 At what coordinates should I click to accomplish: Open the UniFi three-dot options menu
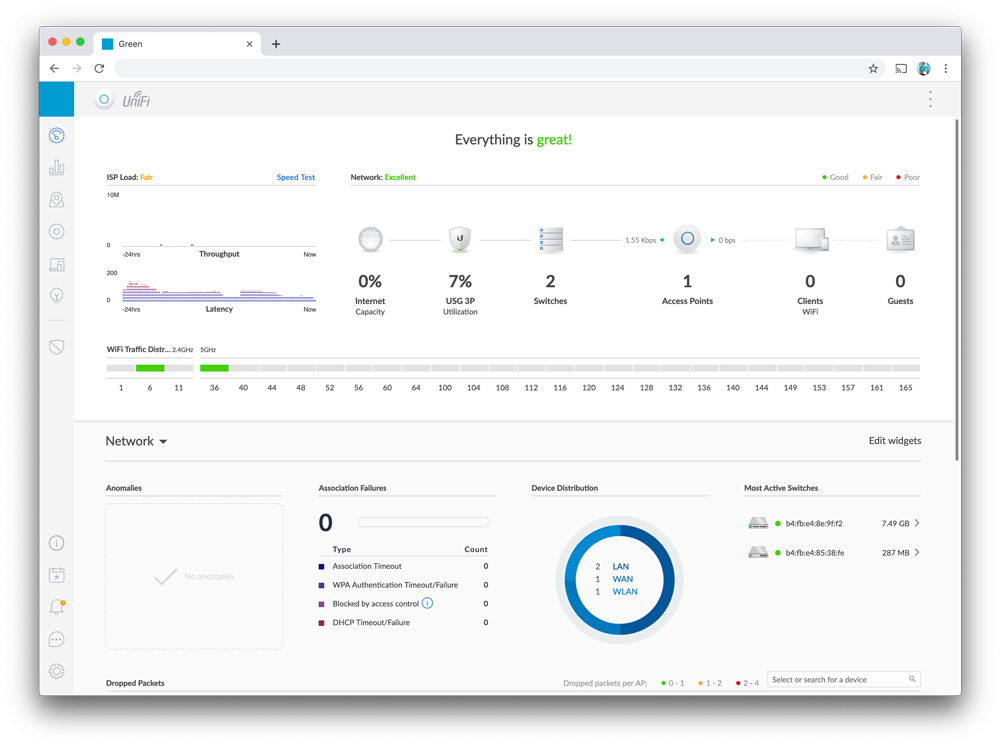coord(930,99)
